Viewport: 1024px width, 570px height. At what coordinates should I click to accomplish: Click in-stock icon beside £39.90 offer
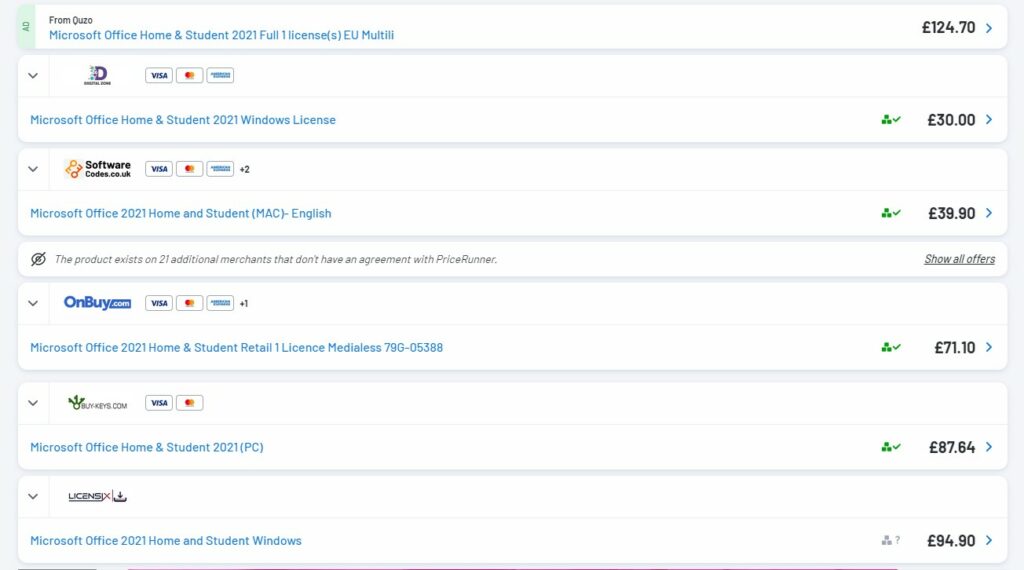click(x=891, y=213)
